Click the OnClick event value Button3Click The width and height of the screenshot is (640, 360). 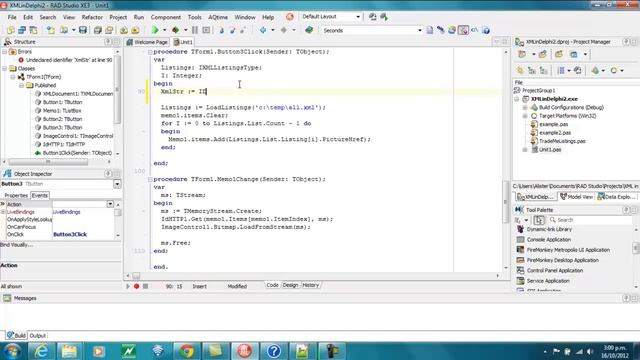(x=70, y=235)
